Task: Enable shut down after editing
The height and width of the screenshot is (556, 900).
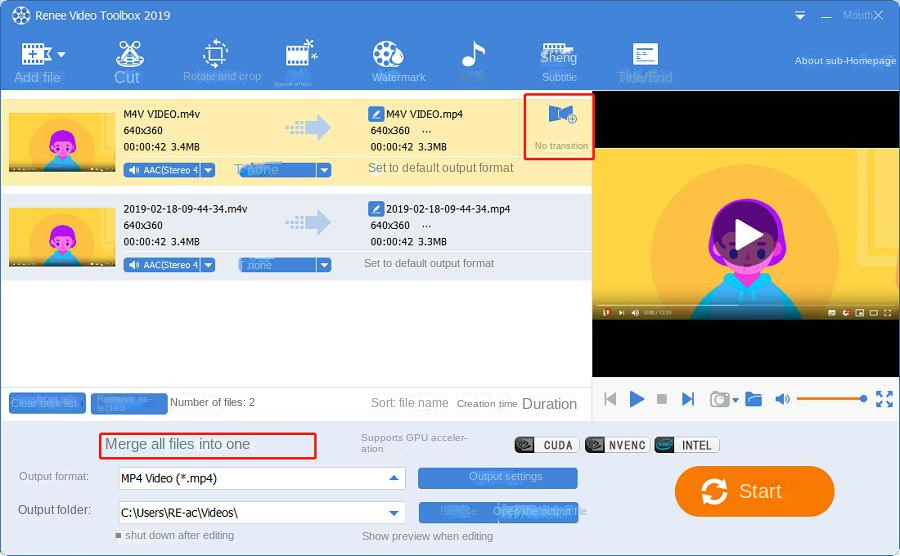Action: pos(118,536)
